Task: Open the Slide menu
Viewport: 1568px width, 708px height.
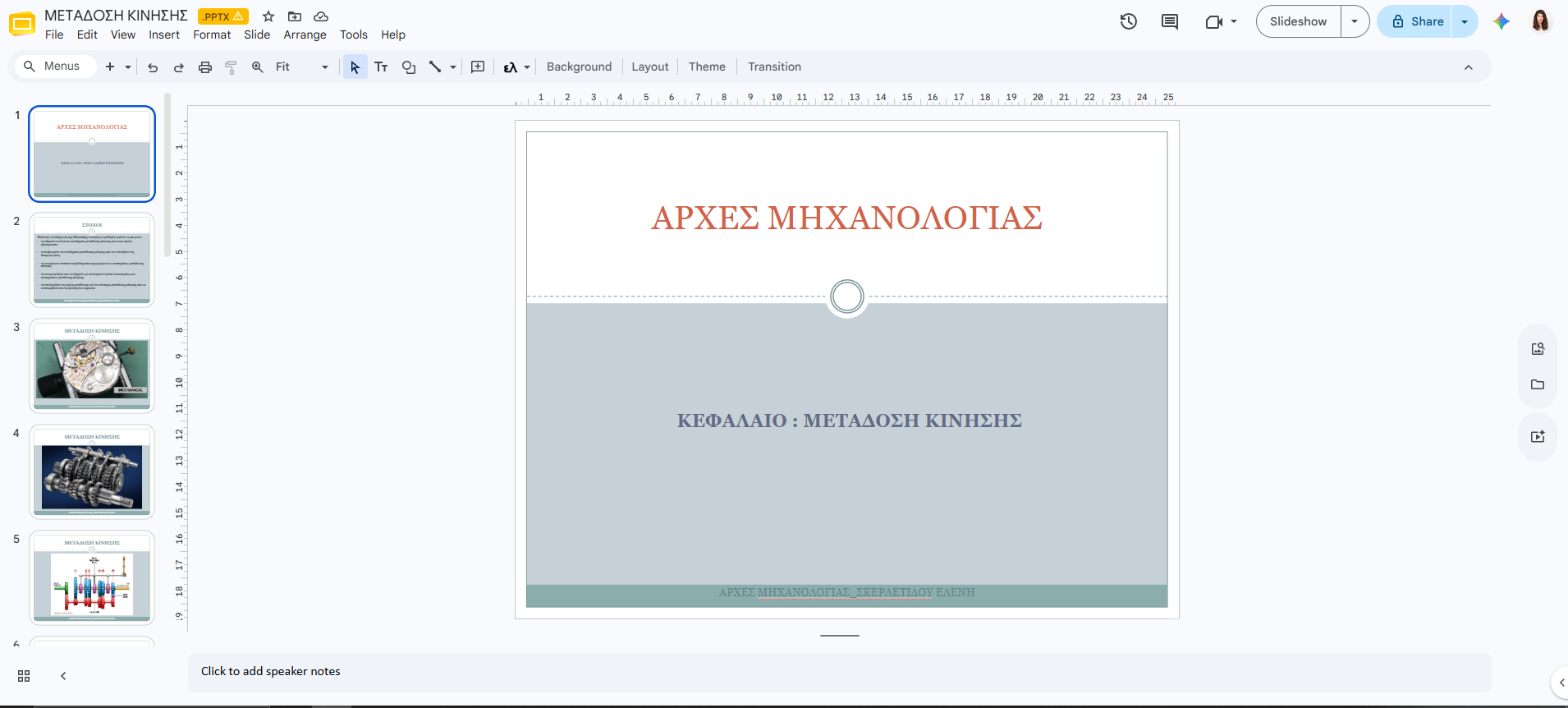Action: 257,34
